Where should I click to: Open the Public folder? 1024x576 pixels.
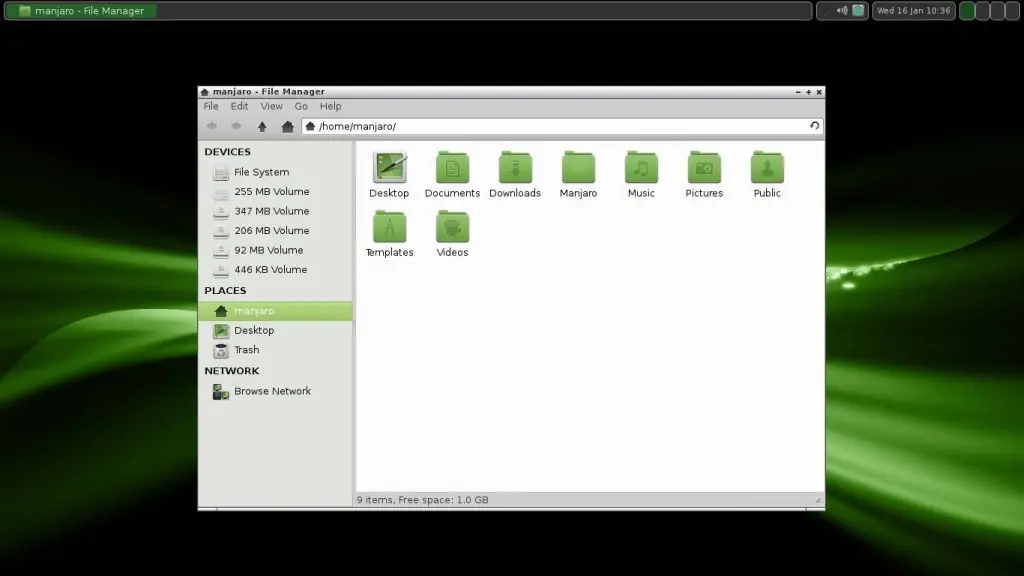[767, 174]
